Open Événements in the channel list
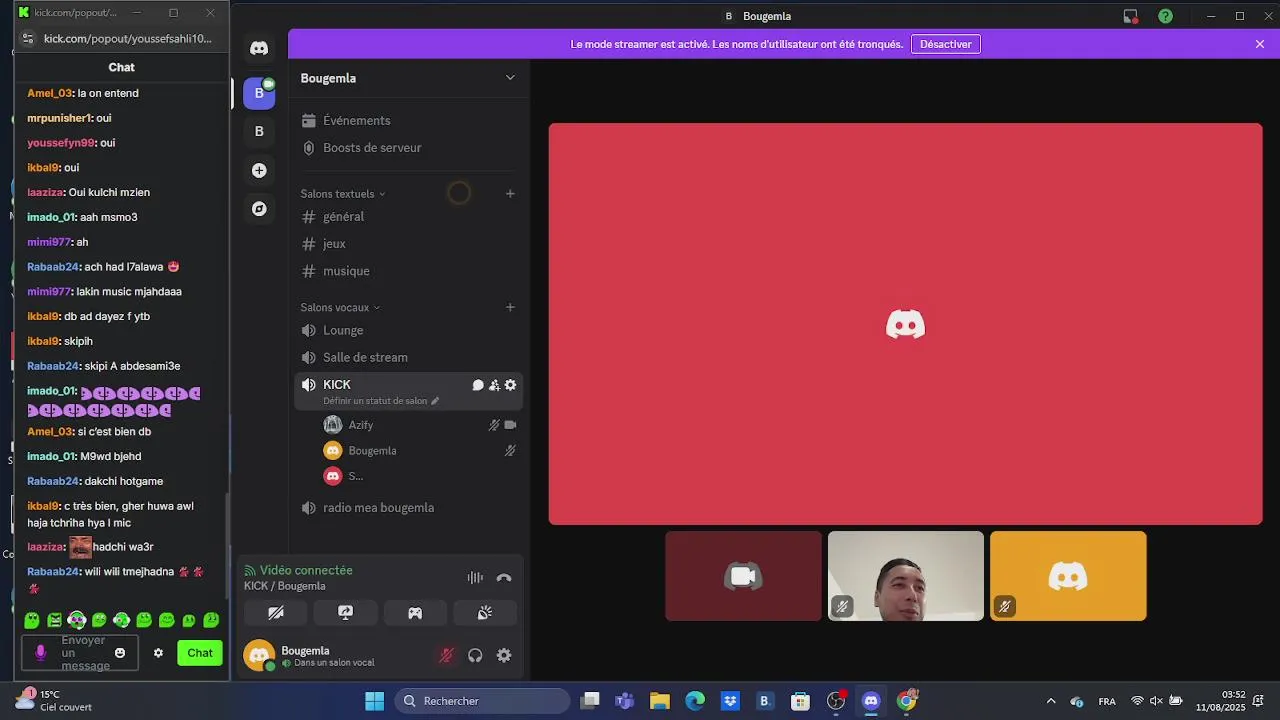The image size is (1280, 720). pyautogui.click(x=408, y=120)
